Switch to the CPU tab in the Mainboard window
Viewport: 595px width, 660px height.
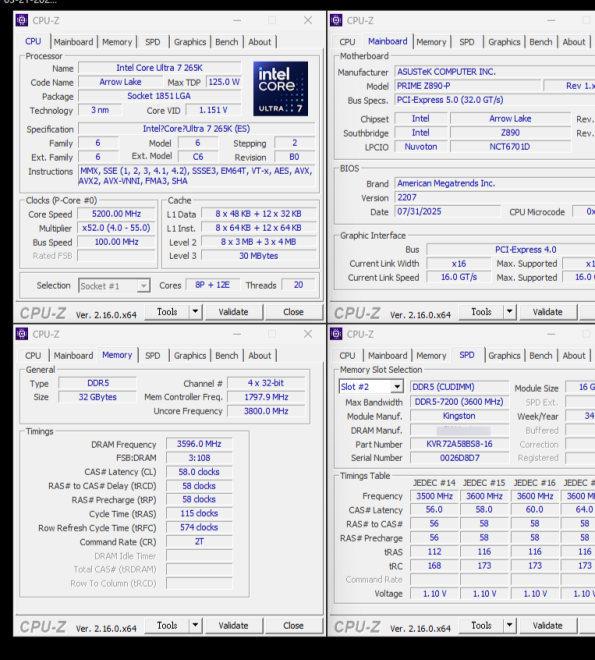click(347, 42)
